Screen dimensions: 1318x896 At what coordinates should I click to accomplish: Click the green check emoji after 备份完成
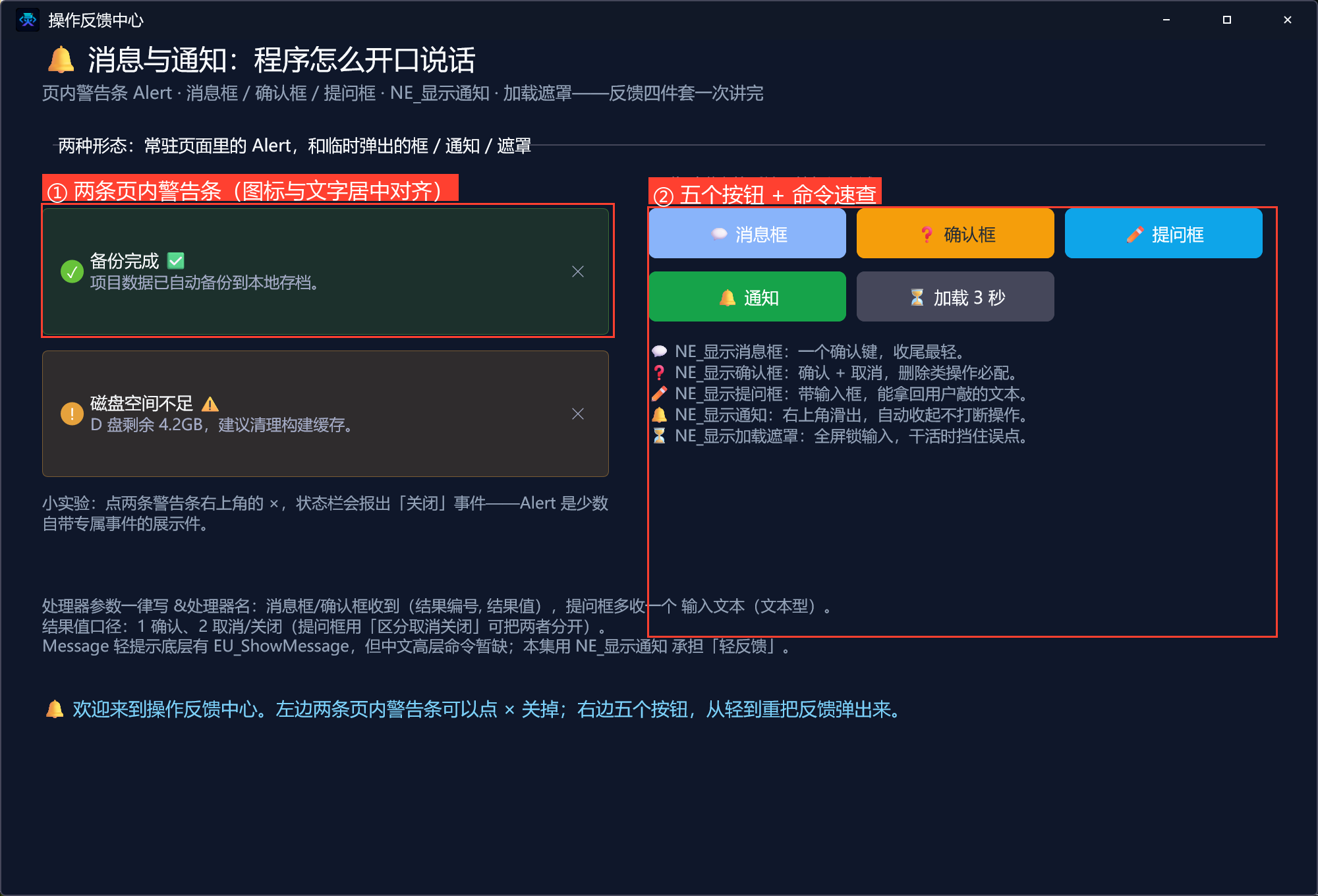point(176,261)
